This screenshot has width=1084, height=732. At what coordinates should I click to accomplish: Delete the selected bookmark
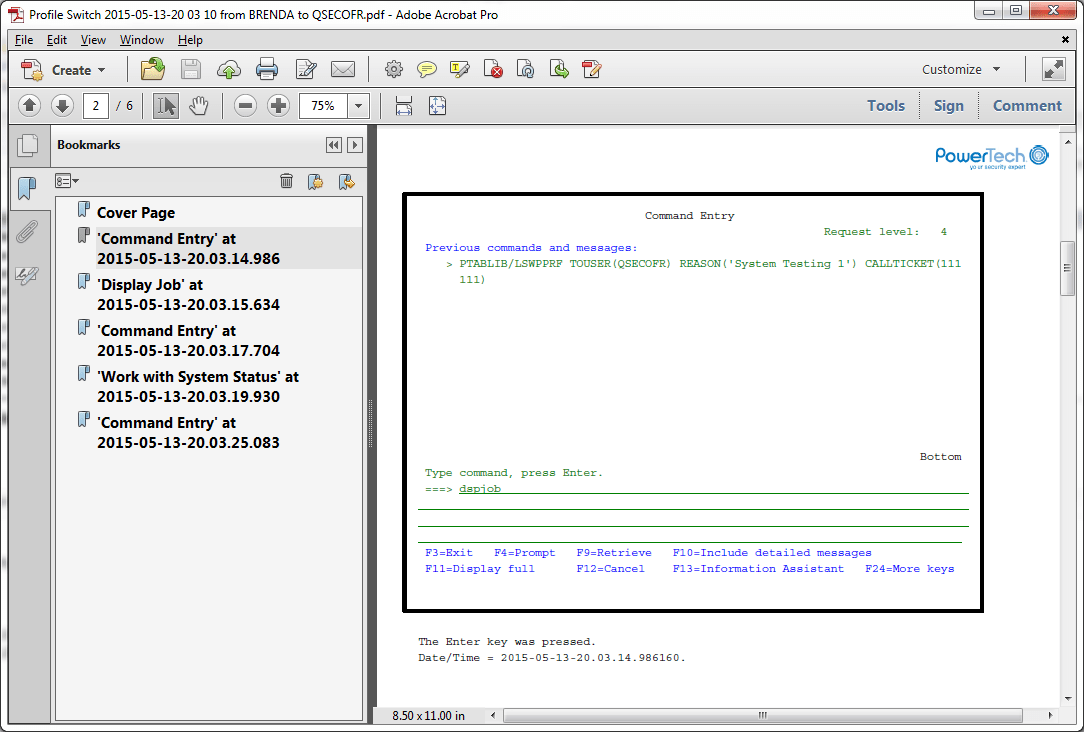287,181
